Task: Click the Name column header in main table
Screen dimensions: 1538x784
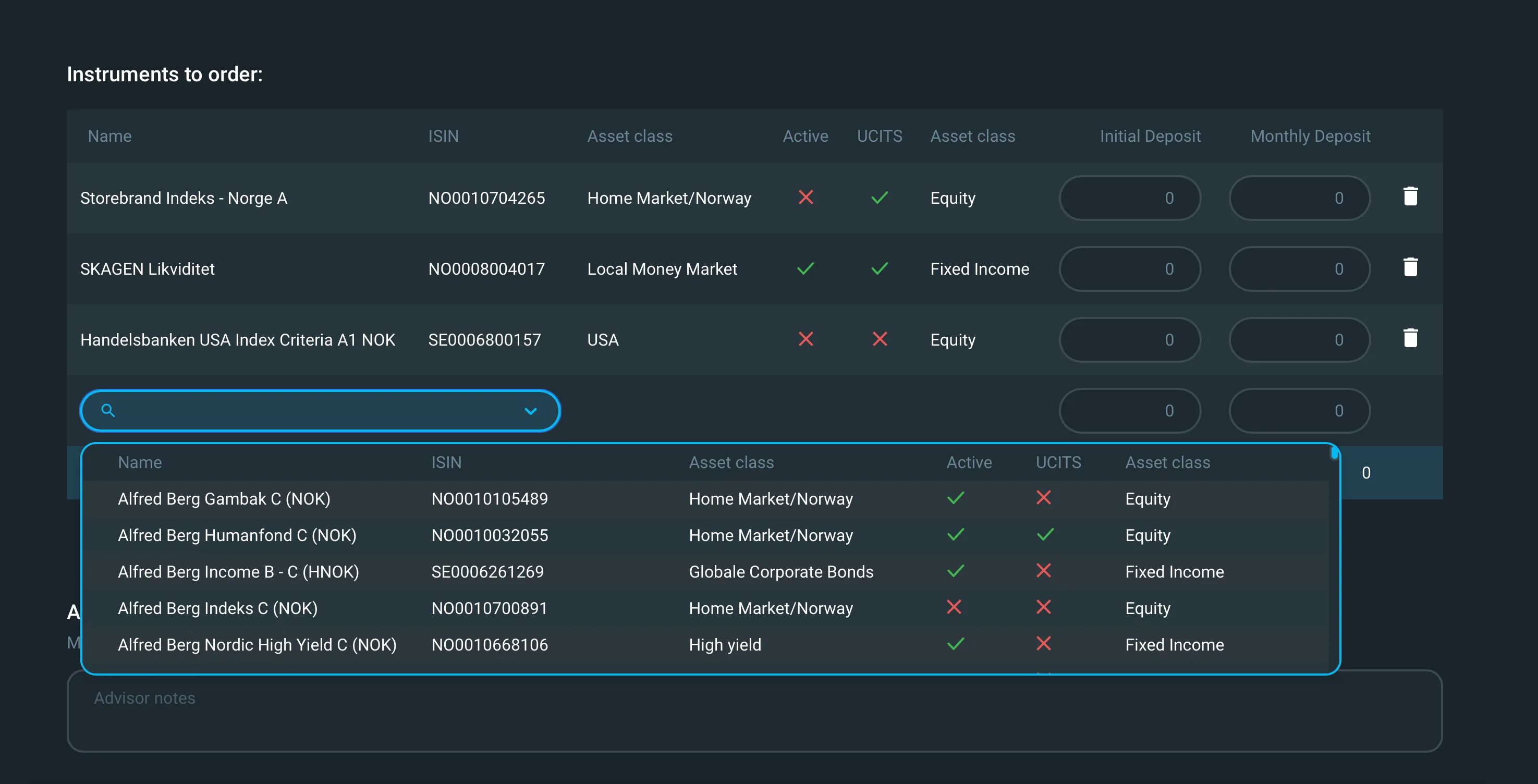Action: point(109,136)
